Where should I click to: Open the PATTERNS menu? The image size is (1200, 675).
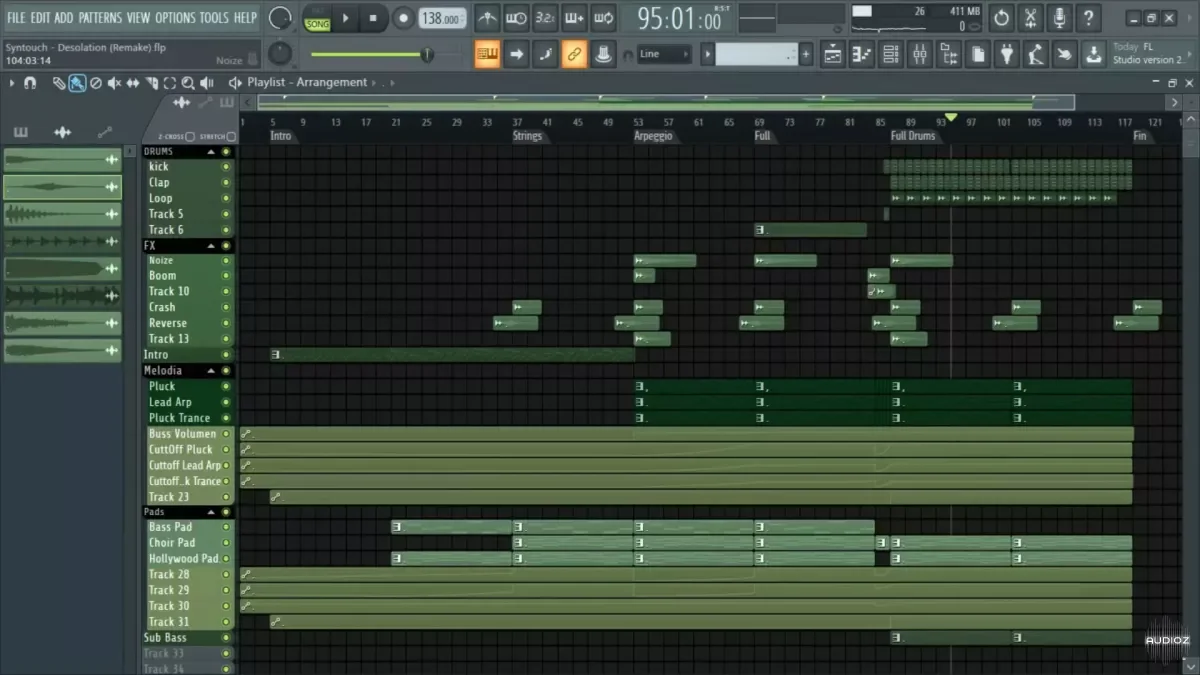(100, 18)
